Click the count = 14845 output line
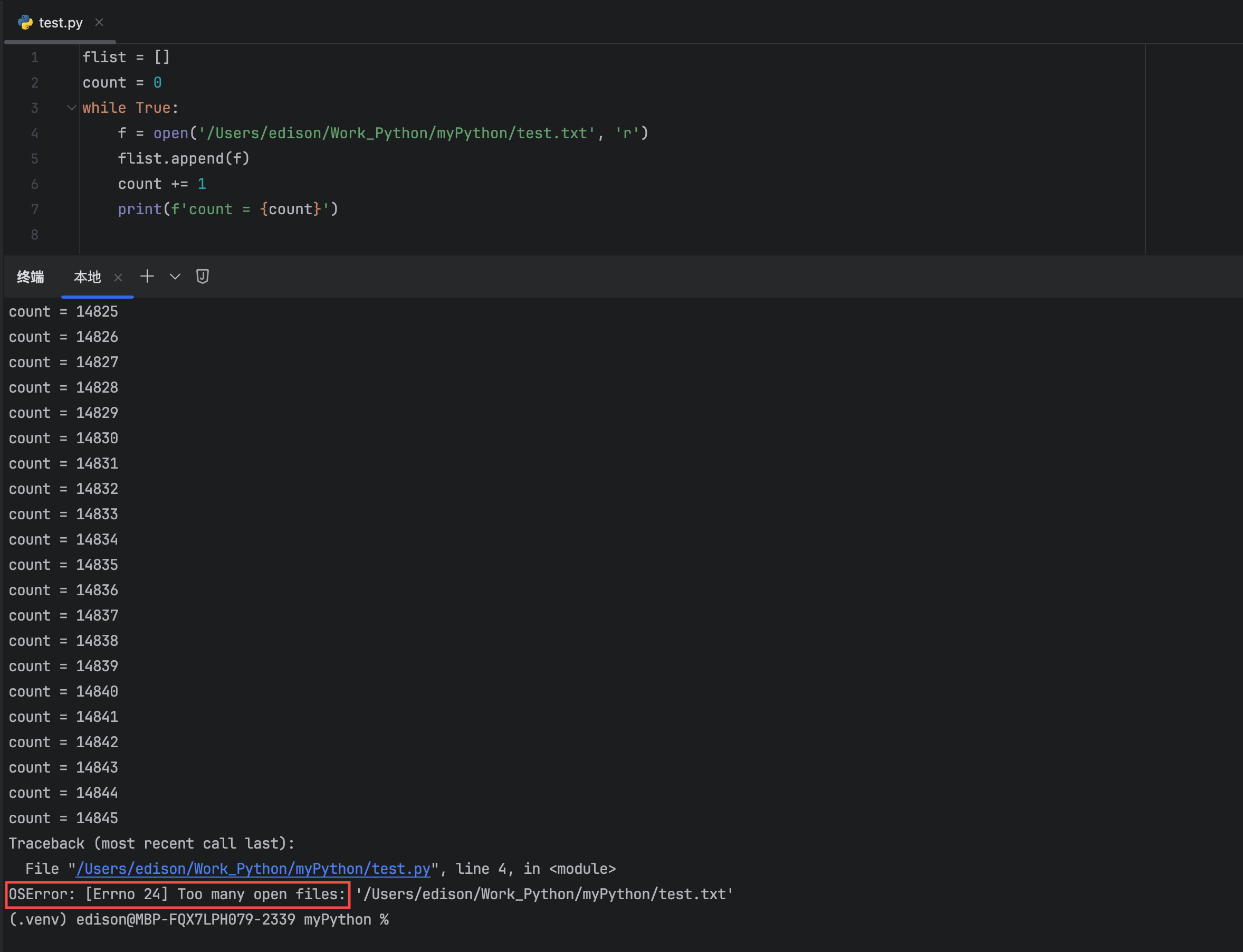Screen dimensions: 1243x952 click(63, 818)
